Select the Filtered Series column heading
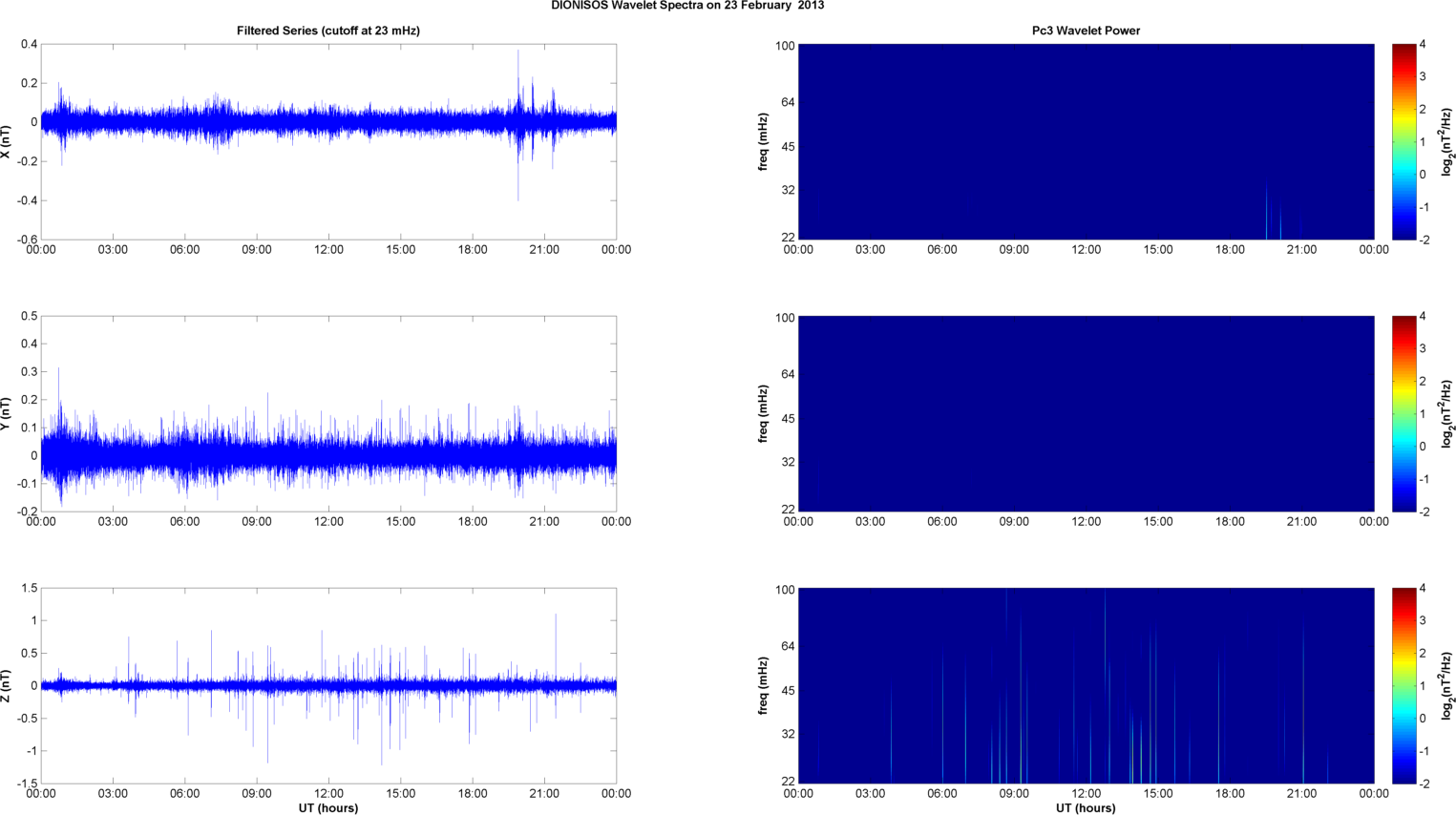This screenshot has width=1456, height=815. point(328,31)
